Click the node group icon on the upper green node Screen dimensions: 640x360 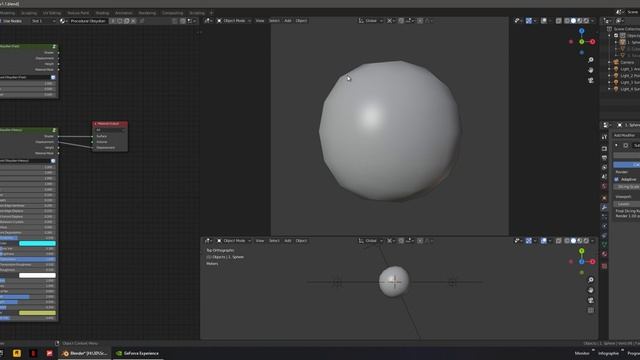click(54, 47)
